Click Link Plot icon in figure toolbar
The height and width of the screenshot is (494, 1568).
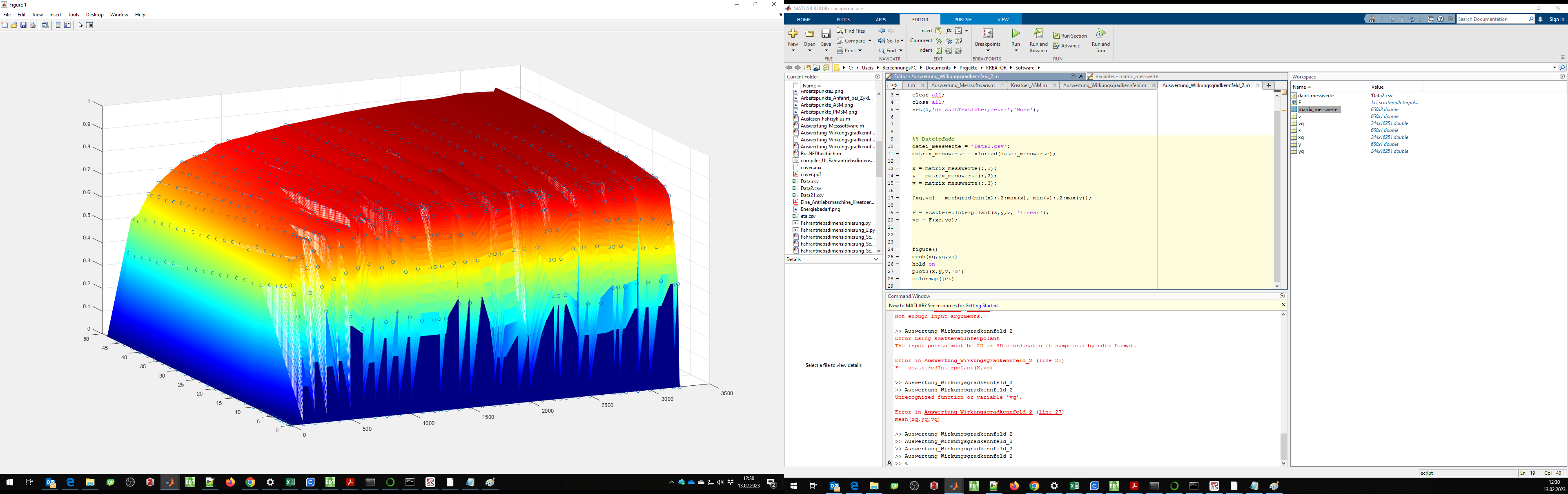pyautogui.click(x=45, y=25)
